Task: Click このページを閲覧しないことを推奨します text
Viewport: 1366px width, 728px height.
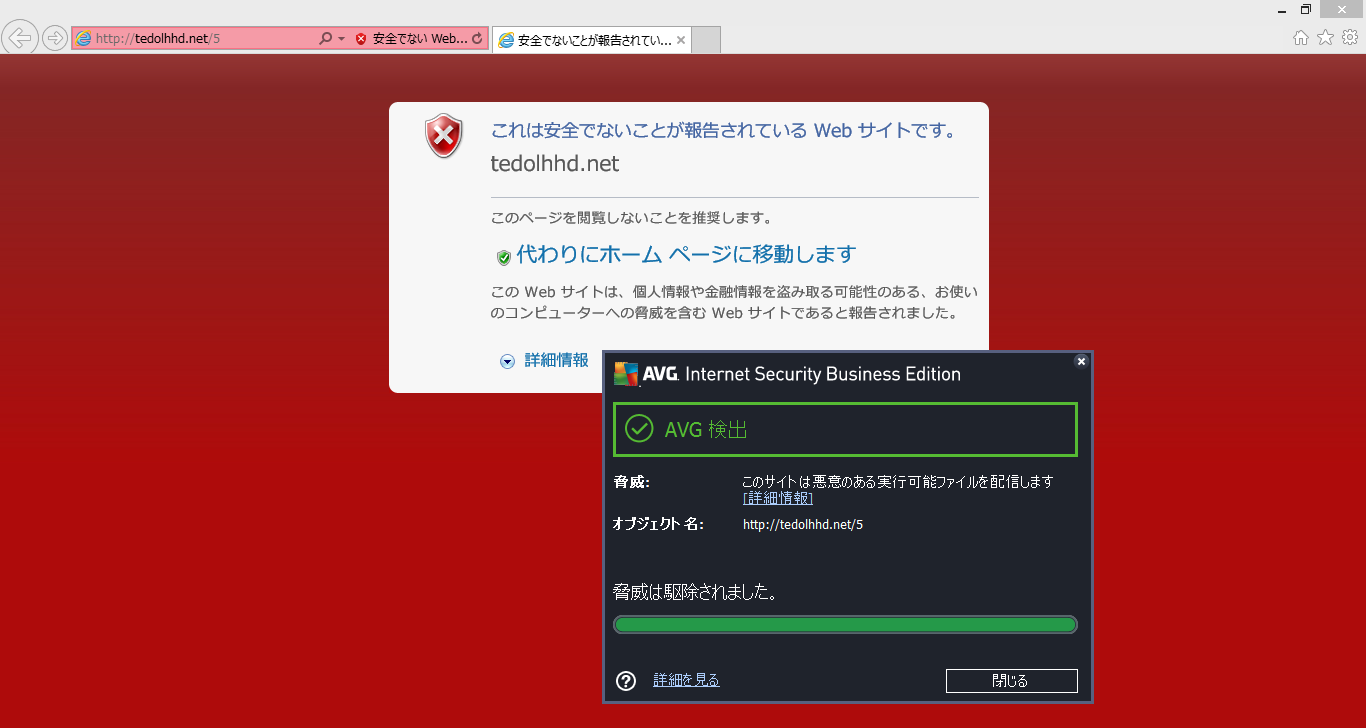Action: click(631, 217)
